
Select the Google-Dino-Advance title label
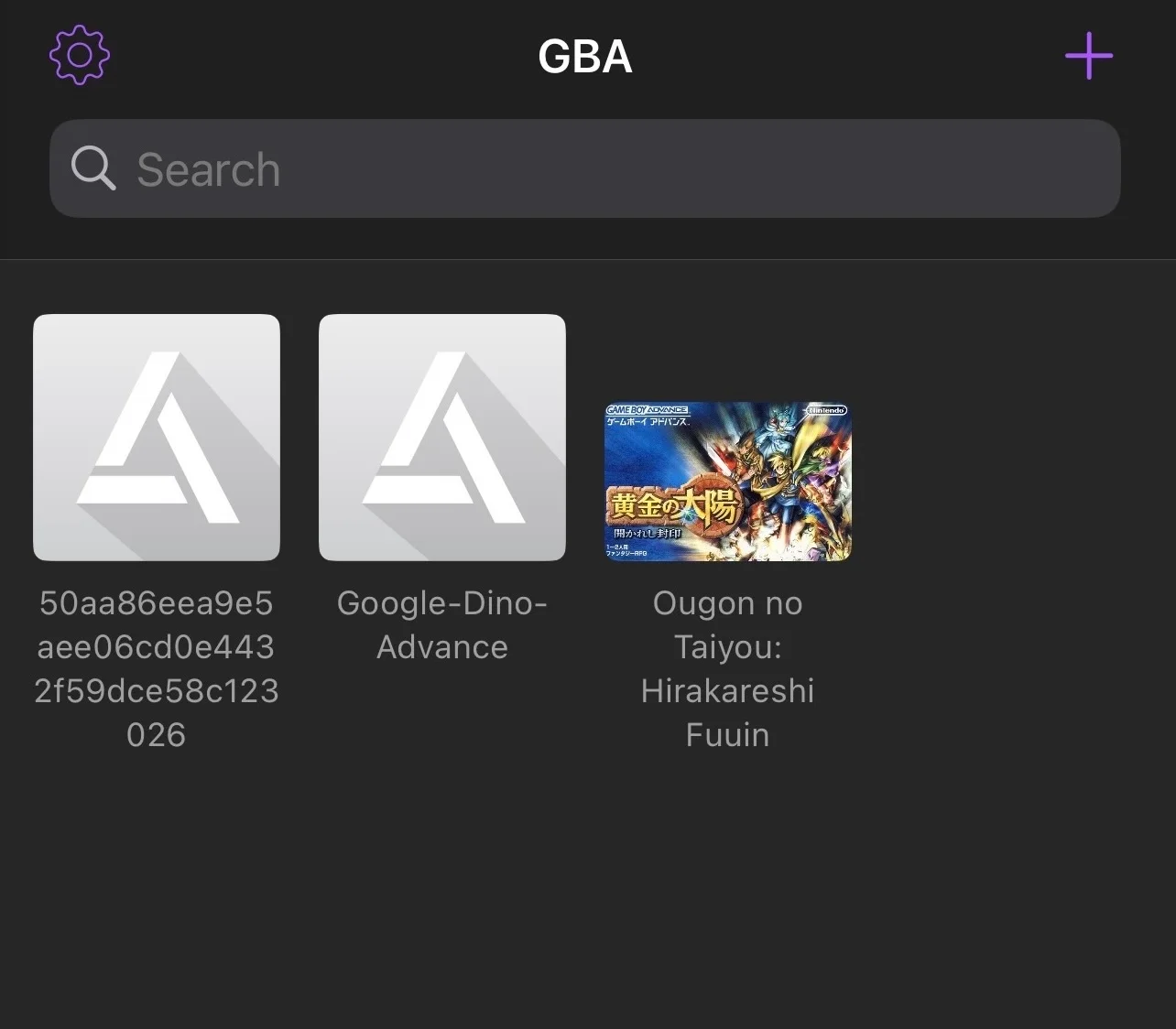[x=442, y=625]
